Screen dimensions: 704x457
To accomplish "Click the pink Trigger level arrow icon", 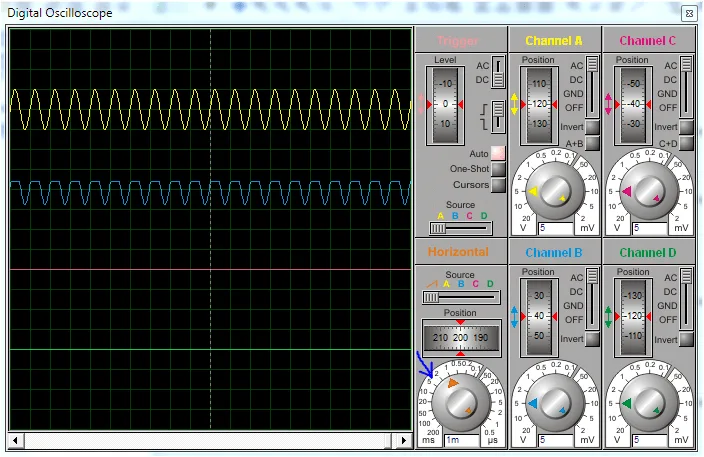I will [421, 104].
